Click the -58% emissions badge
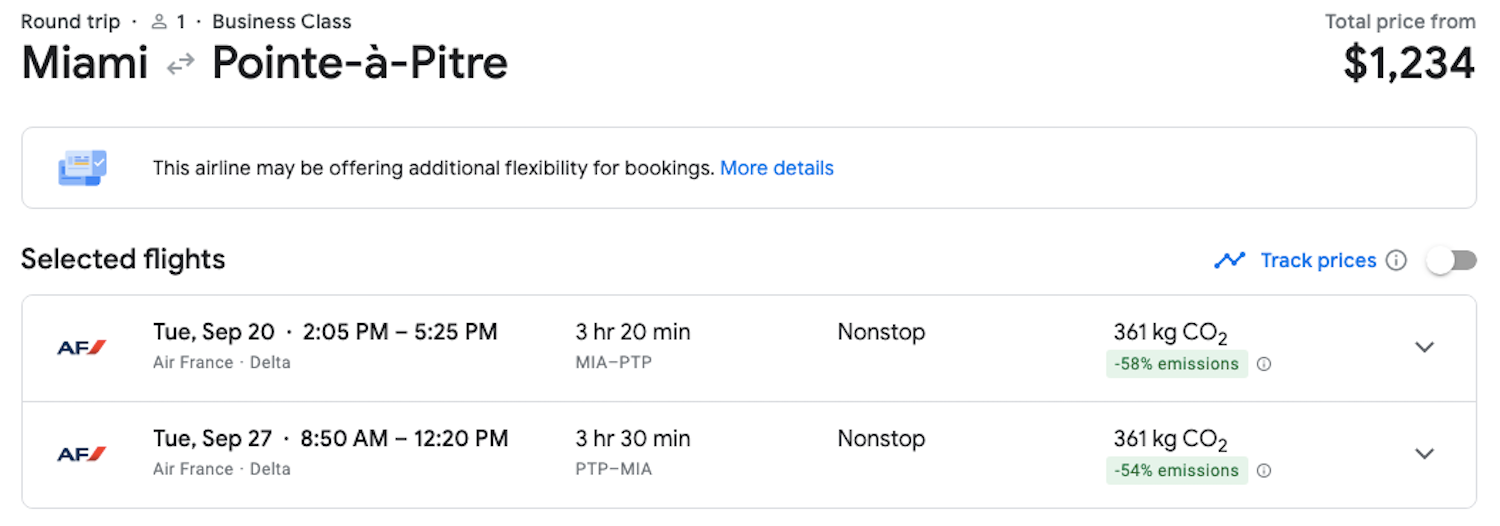The width and height of the screenshot is (1500, 526). pos(1176,365)
